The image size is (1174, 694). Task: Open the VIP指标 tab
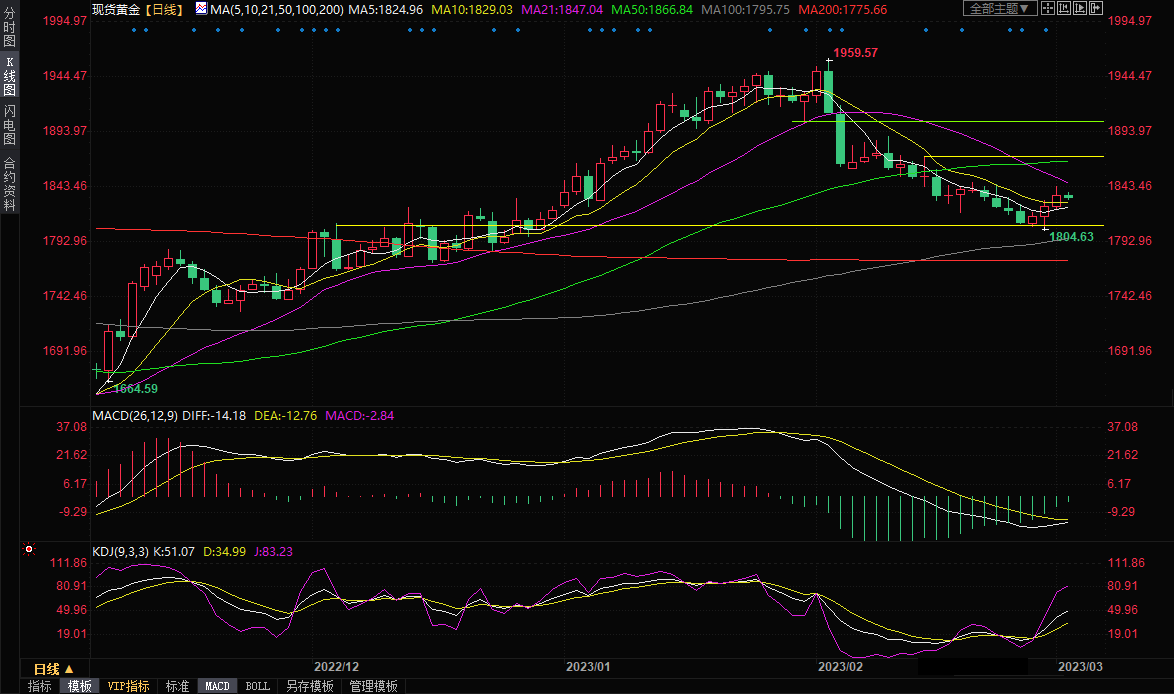pos(128,686)
